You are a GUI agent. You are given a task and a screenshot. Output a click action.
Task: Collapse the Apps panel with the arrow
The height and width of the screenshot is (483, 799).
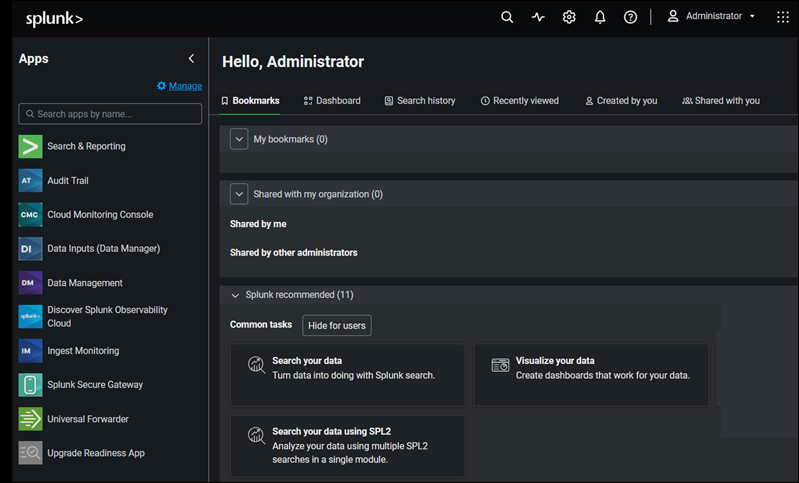point(192,59)
